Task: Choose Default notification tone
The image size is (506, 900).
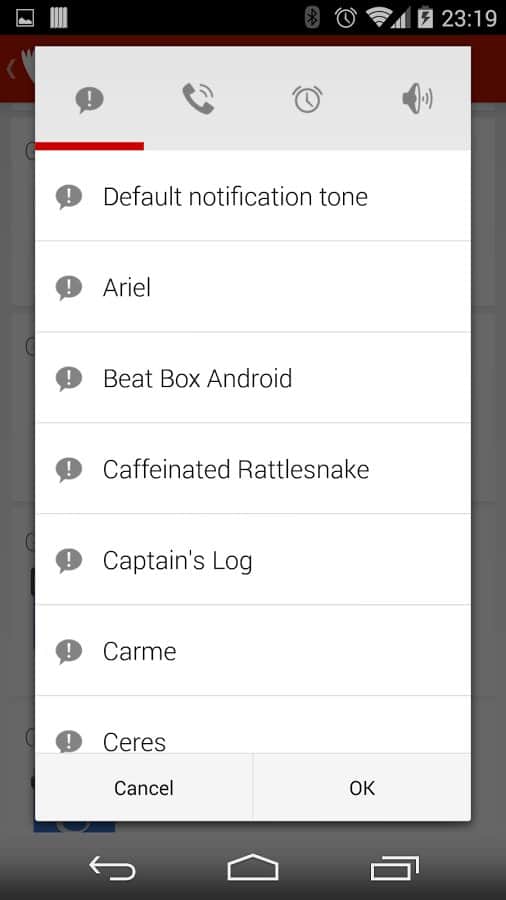Action: (253, 196)
